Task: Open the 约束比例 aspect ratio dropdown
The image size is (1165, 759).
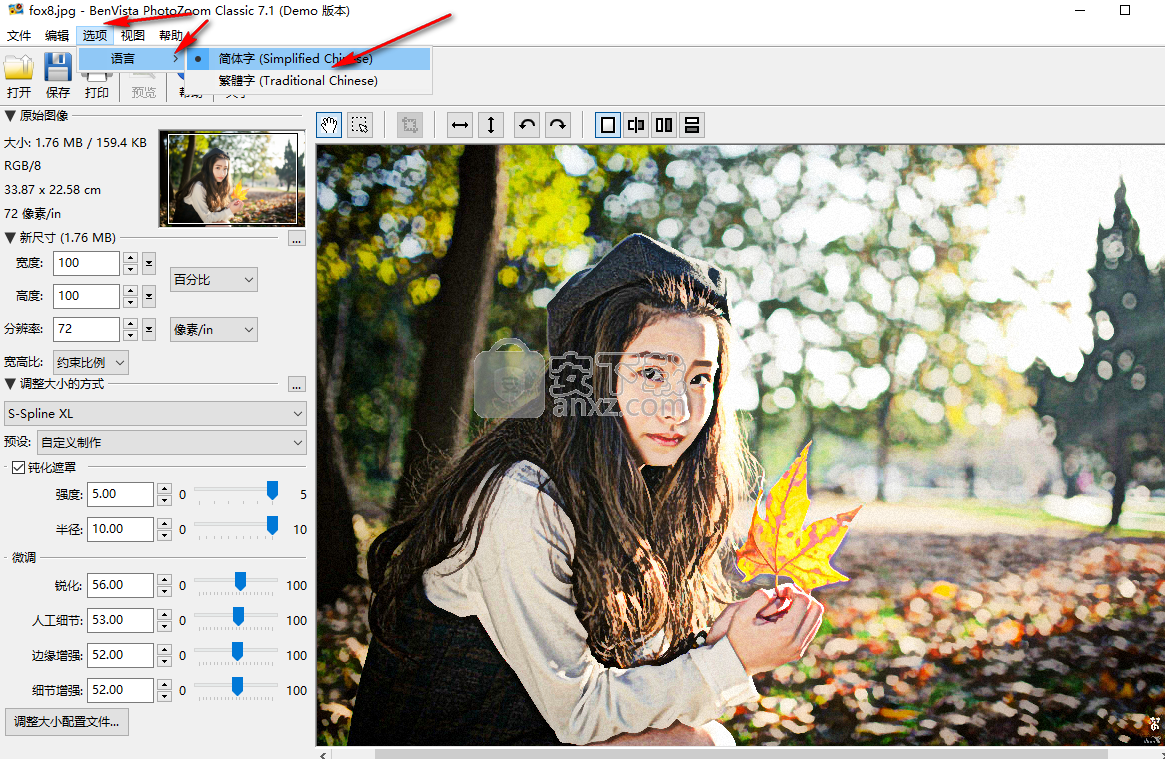Action: click(x=91, y=362)
